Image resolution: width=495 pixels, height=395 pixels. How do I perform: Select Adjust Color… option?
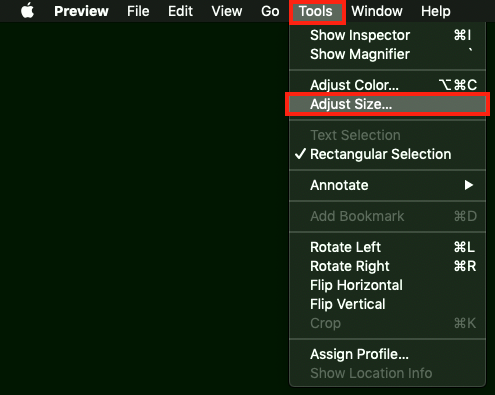(387, 85)
